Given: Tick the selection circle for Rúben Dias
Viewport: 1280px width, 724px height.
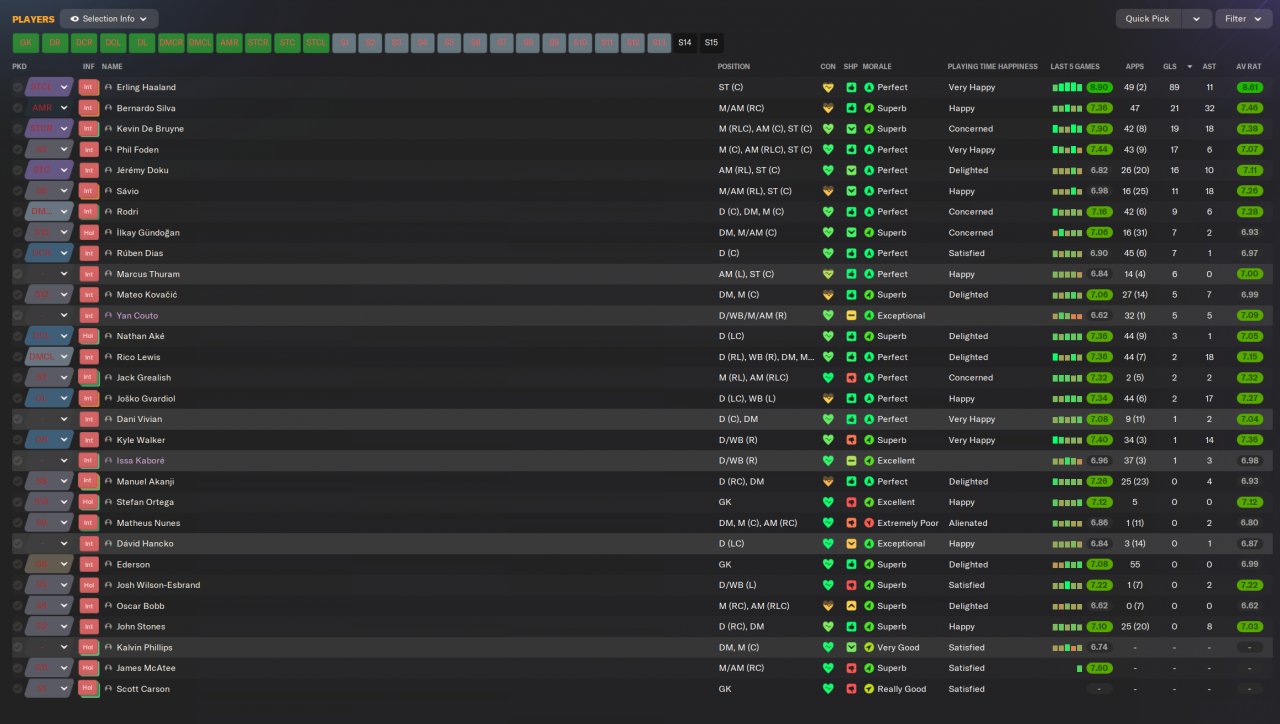Looking at the screenshot, I should click(18, 254).
